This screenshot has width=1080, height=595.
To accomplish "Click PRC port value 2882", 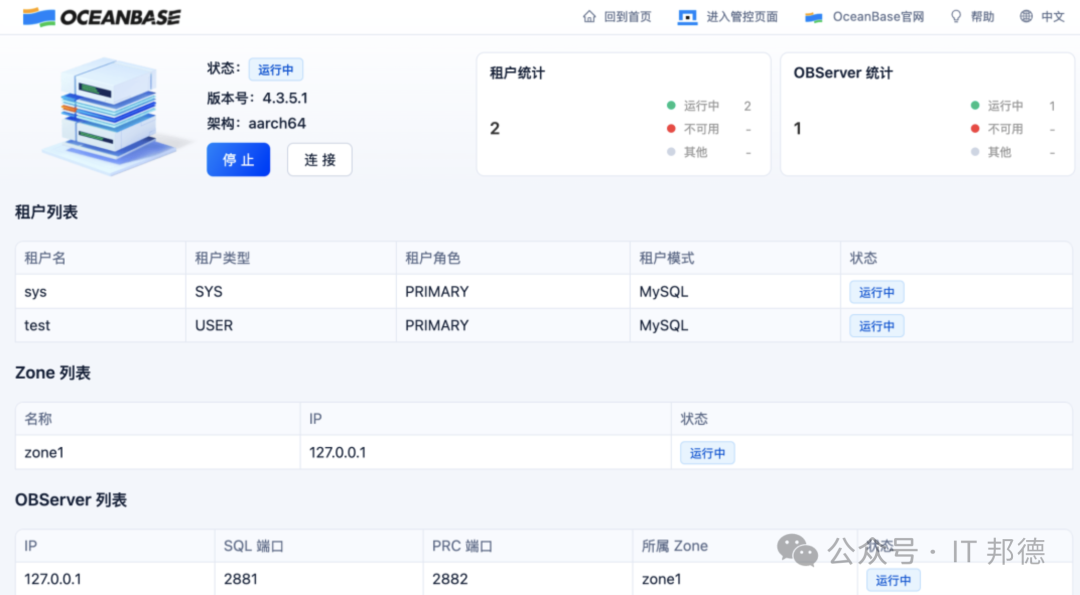I will click(450, 579).
